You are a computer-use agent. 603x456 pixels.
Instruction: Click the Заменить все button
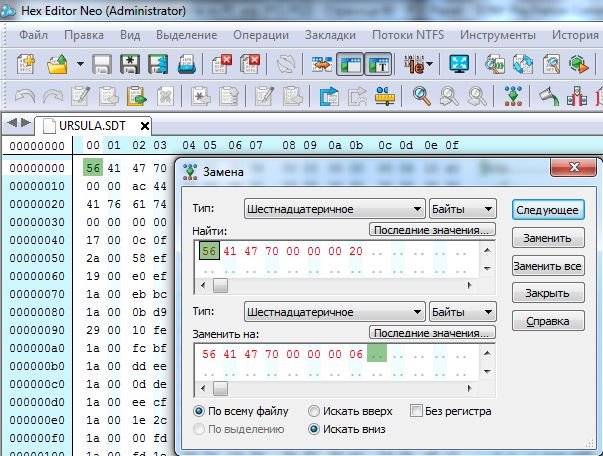[x=548, y=266]
